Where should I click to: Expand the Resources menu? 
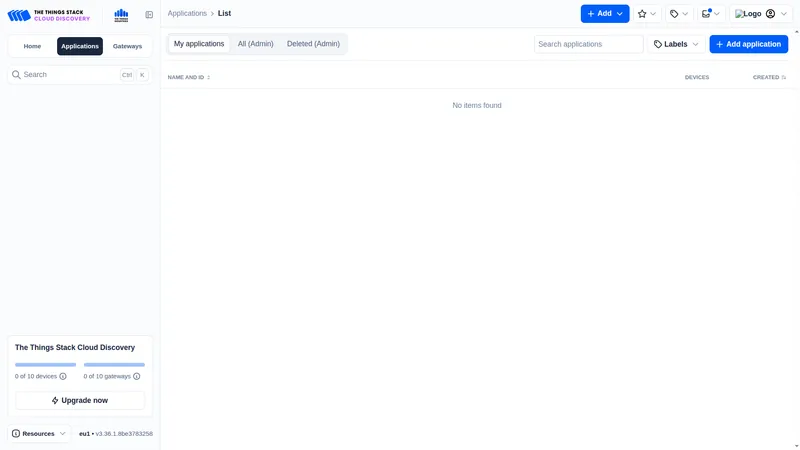[39, 434]
